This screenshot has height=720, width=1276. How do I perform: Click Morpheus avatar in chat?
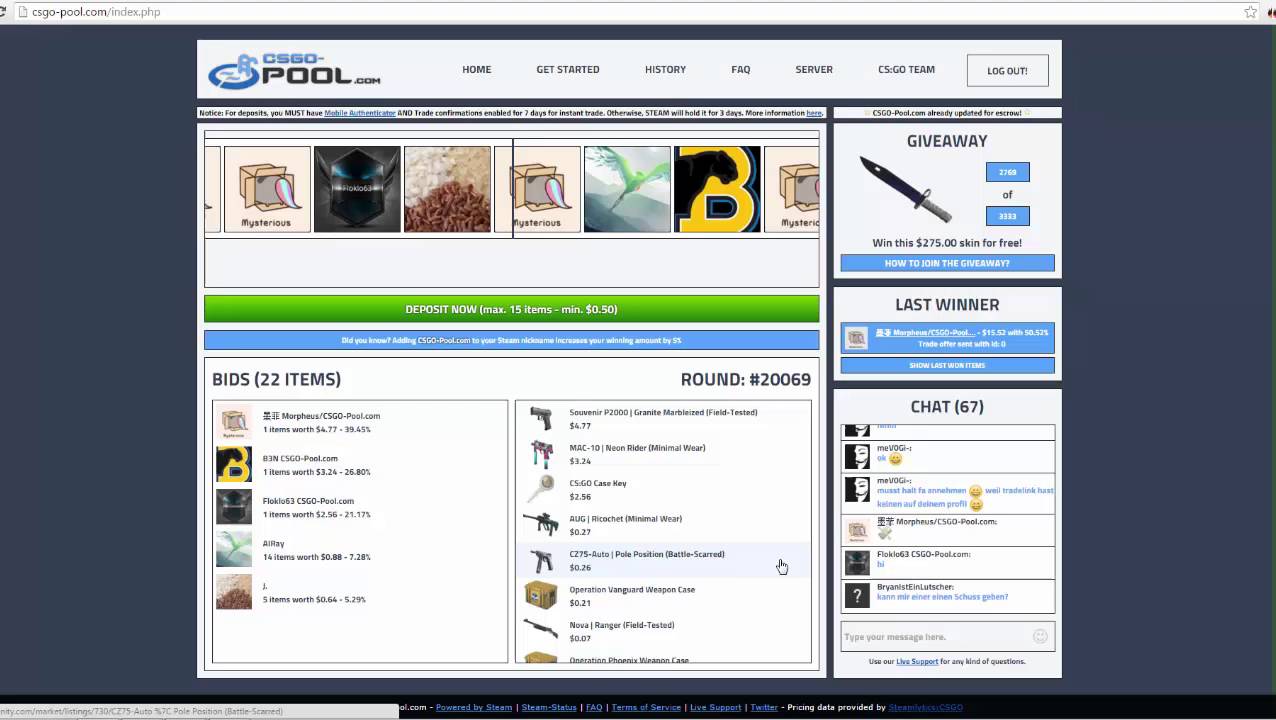coord(857,530)
